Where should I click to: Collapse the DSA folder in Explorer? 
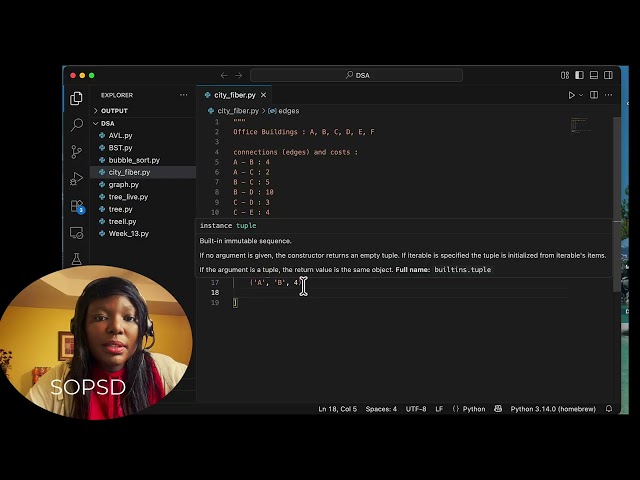107,123
